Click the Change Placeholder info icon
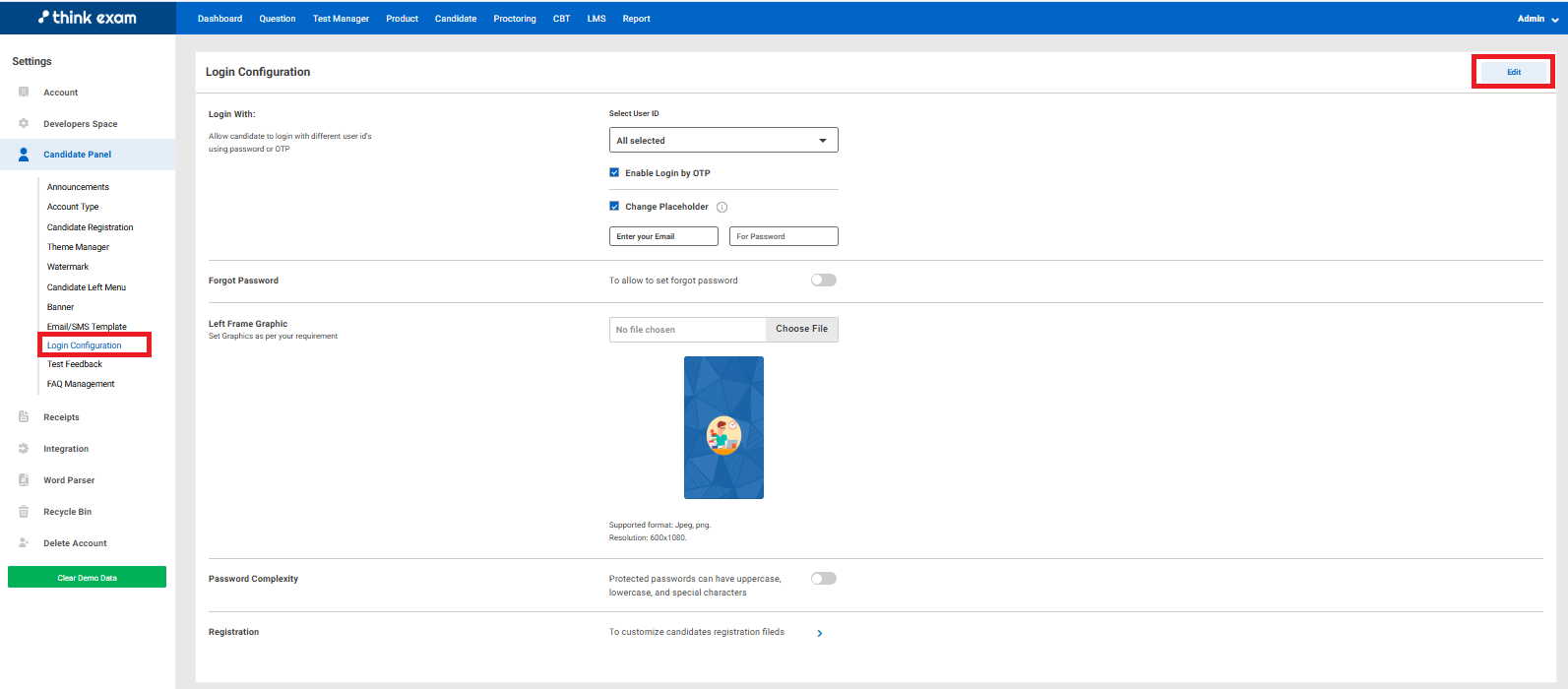Screen dimensions: 1568x689 point(721,208)
